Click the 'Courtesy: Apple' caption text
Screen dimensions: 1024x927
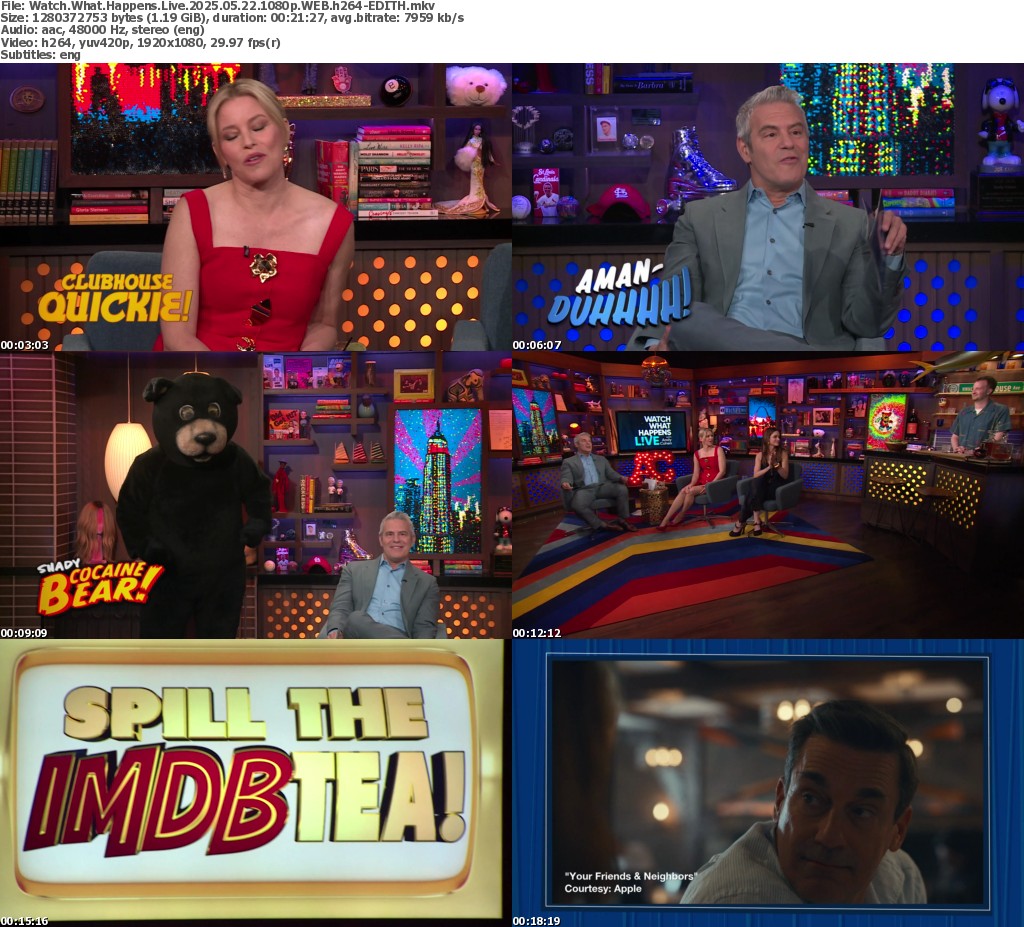pos(603,888)
